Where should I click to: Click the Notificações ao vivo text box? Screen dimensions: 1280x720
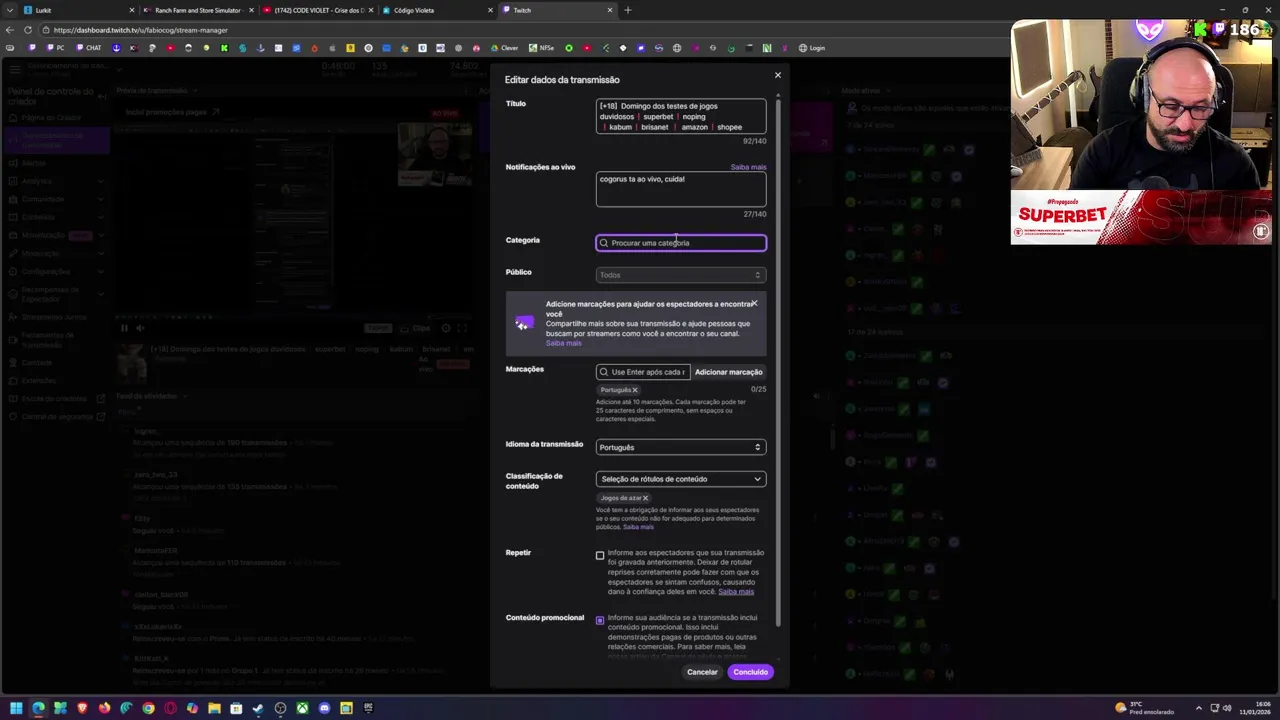click(x=681, y=189)
